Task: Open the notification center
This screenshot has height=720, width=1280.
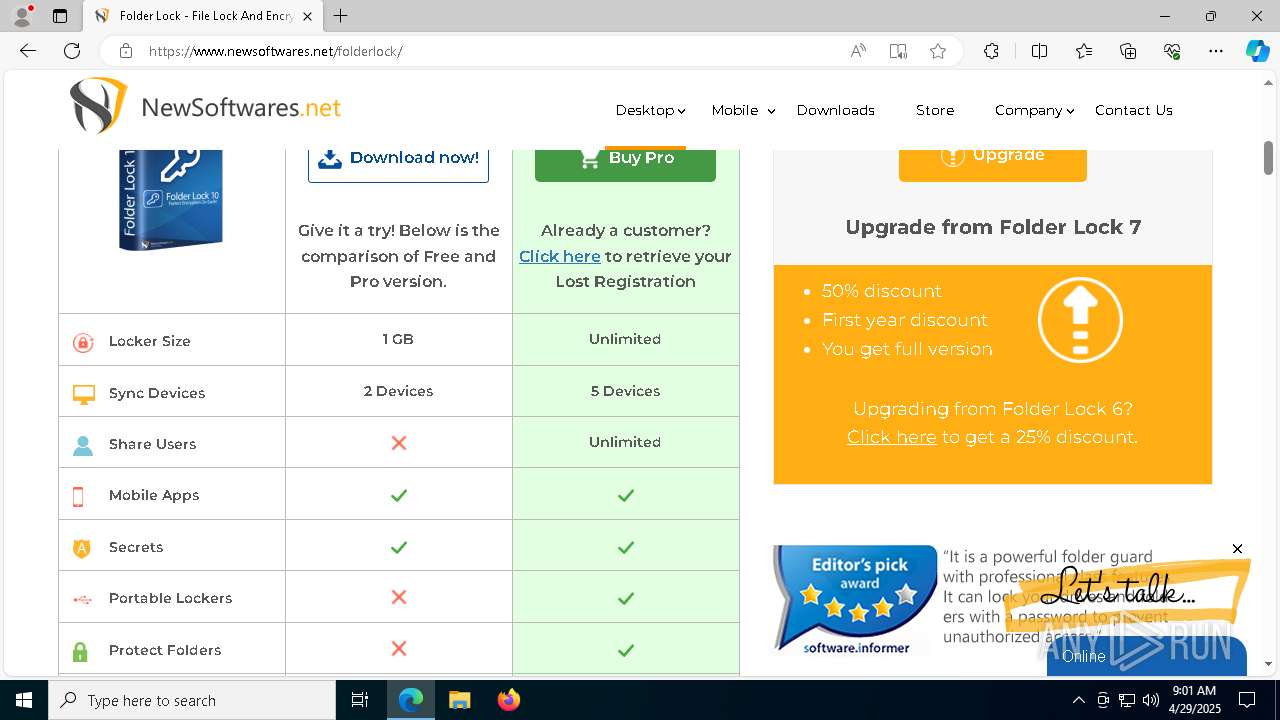Action: [x=1247, y=700]
